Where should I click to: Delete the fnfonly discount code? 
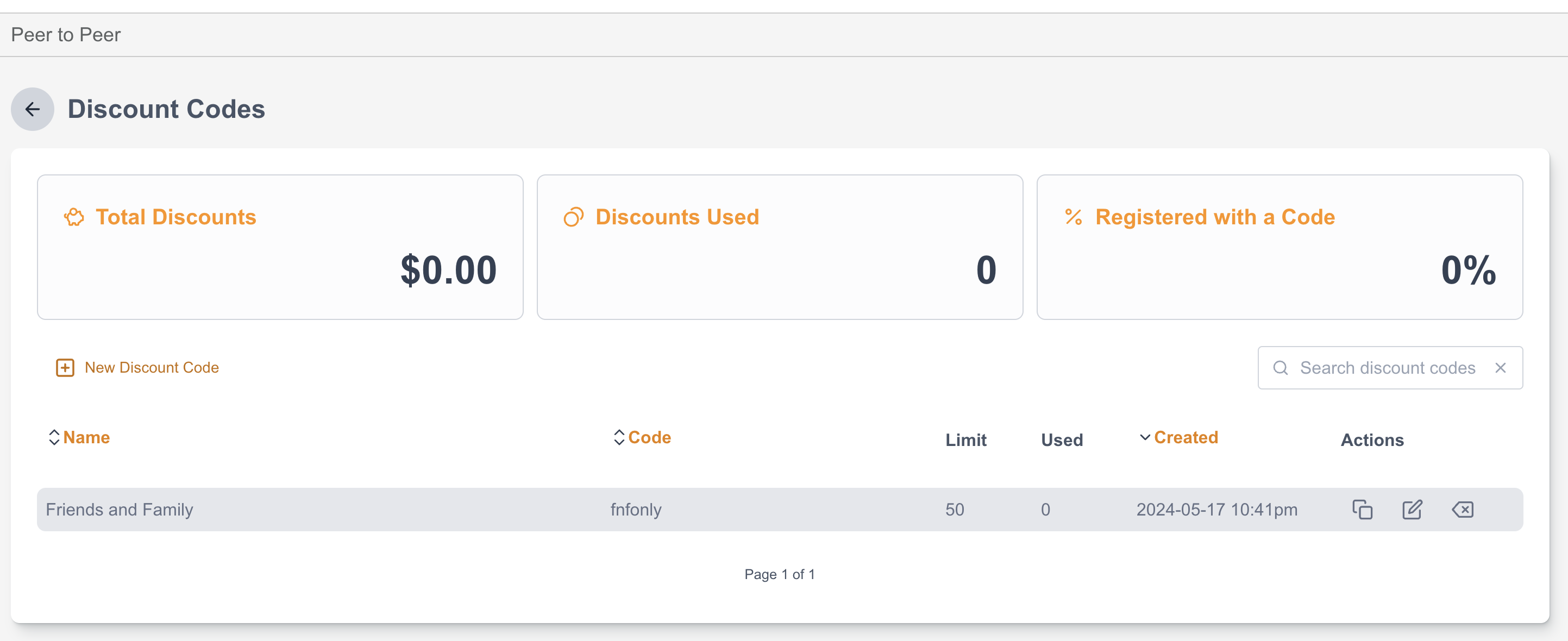(x=1462, y=510)
